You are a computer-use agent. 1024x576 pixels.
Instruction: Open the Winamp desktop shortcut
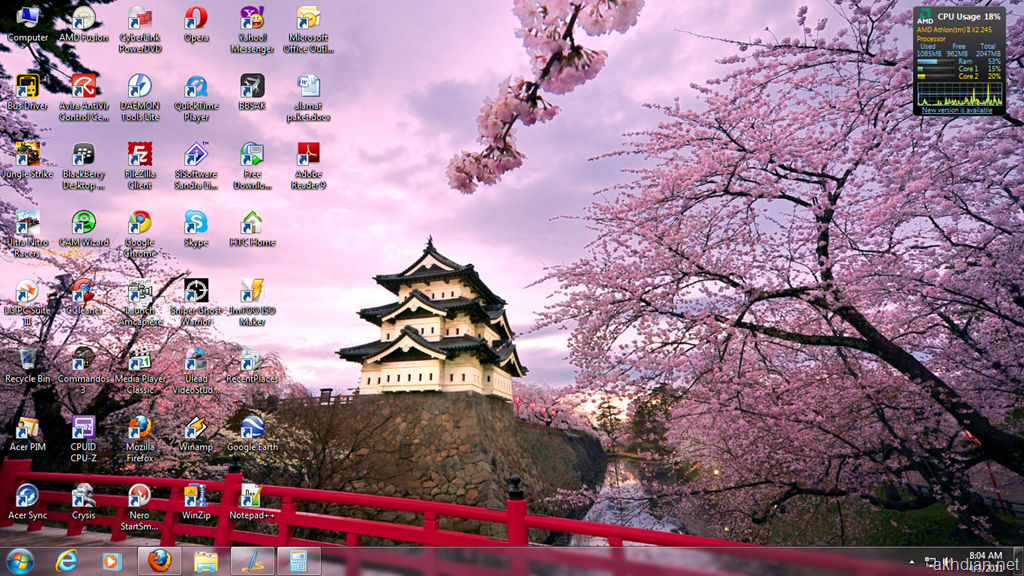click(196, 428)
